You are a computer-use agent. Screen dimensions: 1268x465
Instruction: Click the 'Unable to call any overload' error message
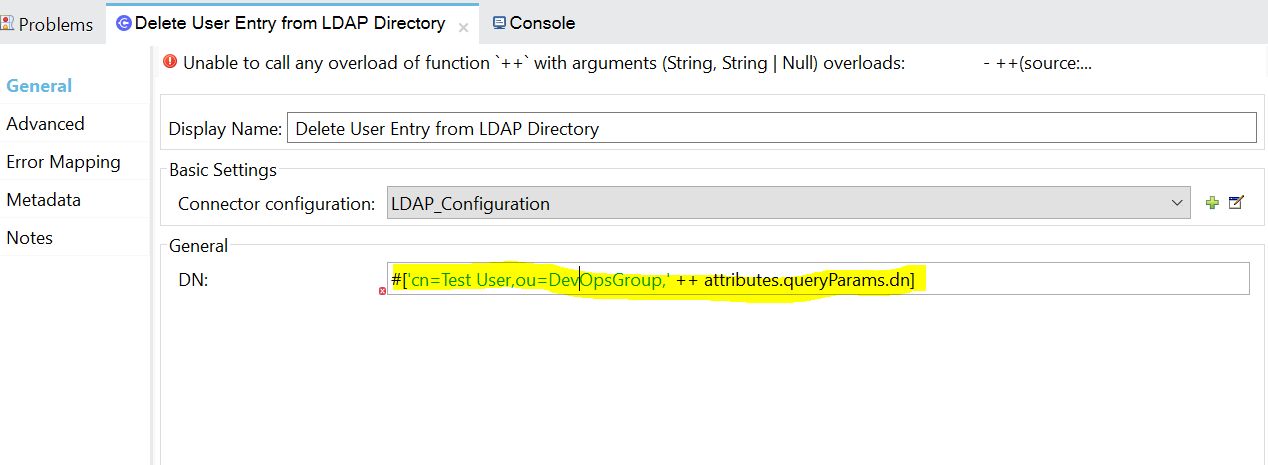(x=543, y=62)
